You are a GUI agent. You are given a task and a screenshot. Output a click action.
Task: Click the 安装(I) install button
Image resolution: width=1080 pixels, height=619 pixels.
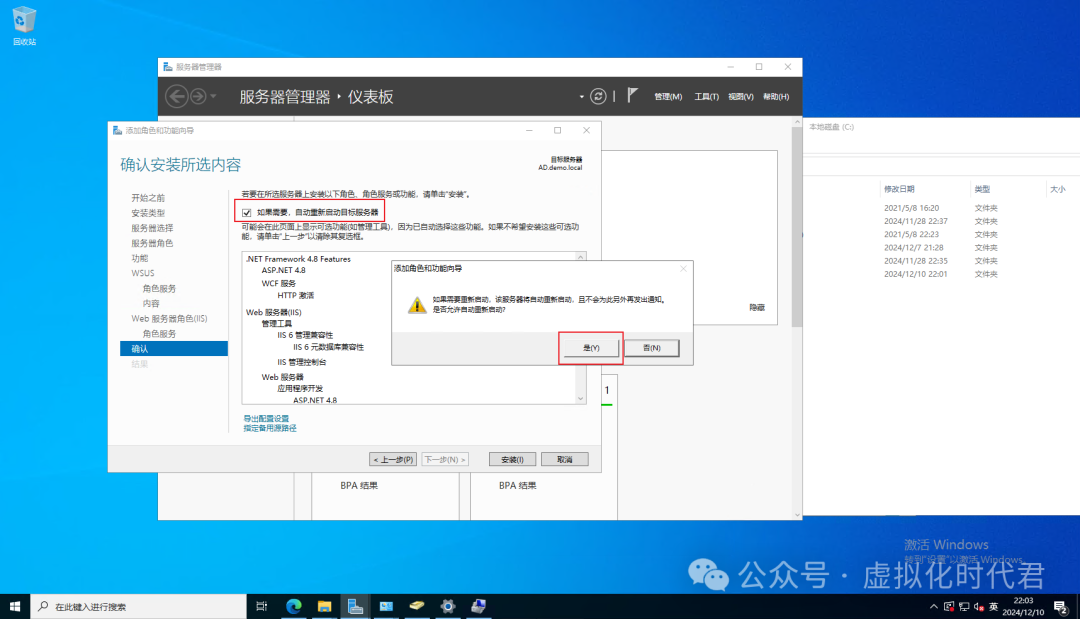point(512,459)
